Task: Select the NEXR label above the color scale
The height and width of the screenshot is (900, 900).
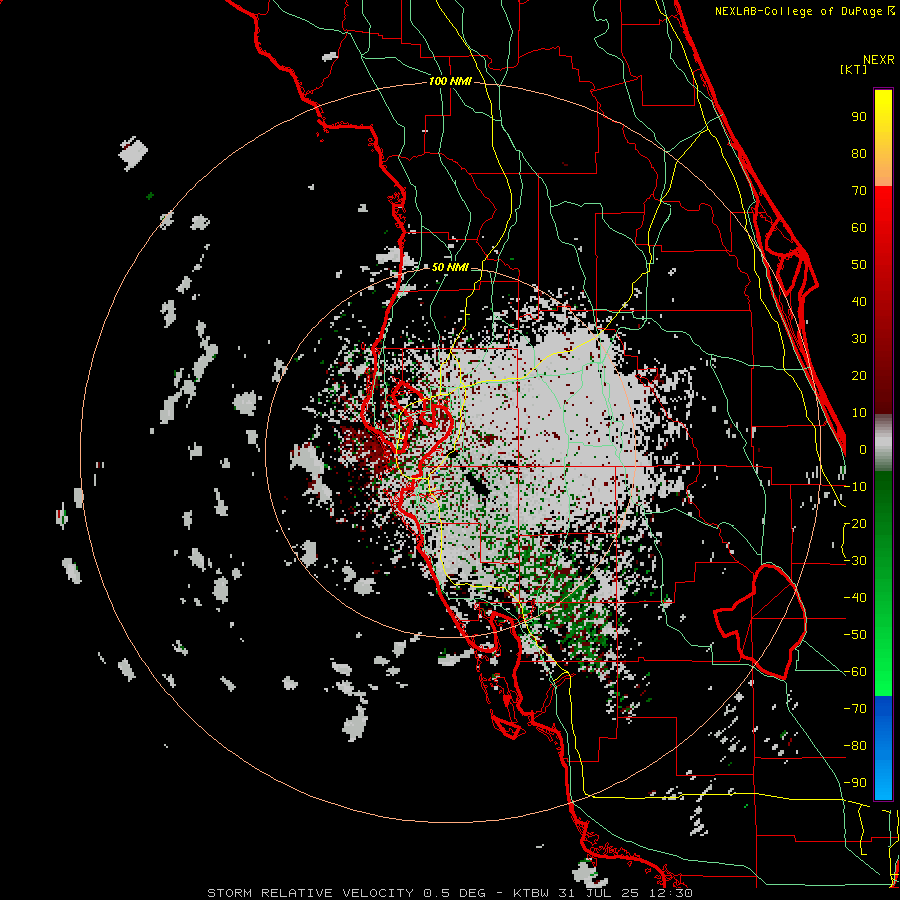Action: [878, 60]
